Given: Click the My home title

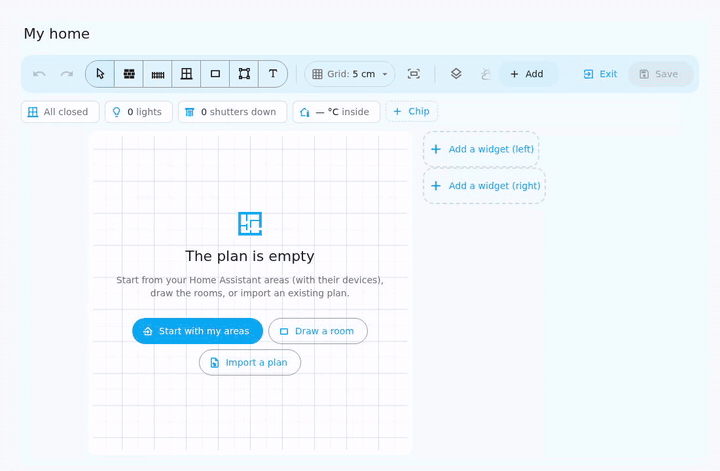Looking at the screenshot, I should coord(57,34).
